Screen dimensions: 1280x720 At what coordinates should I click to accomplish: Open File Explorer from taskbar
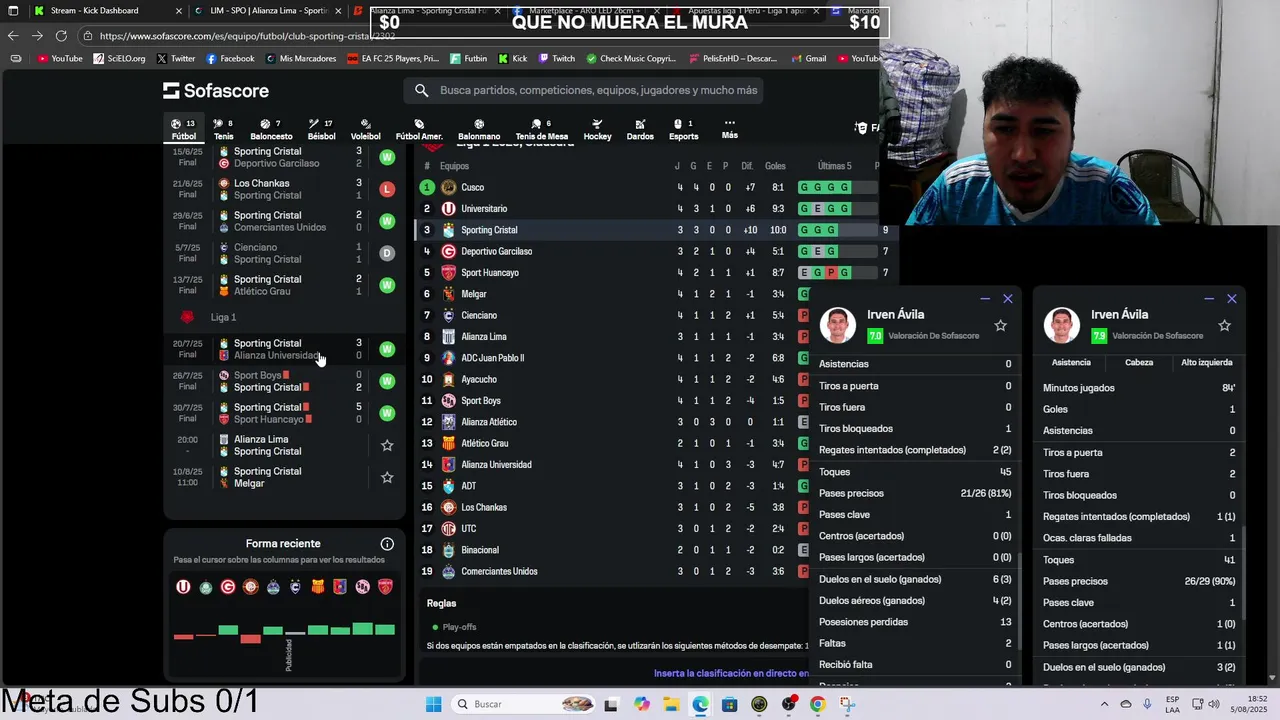(671, 704)
